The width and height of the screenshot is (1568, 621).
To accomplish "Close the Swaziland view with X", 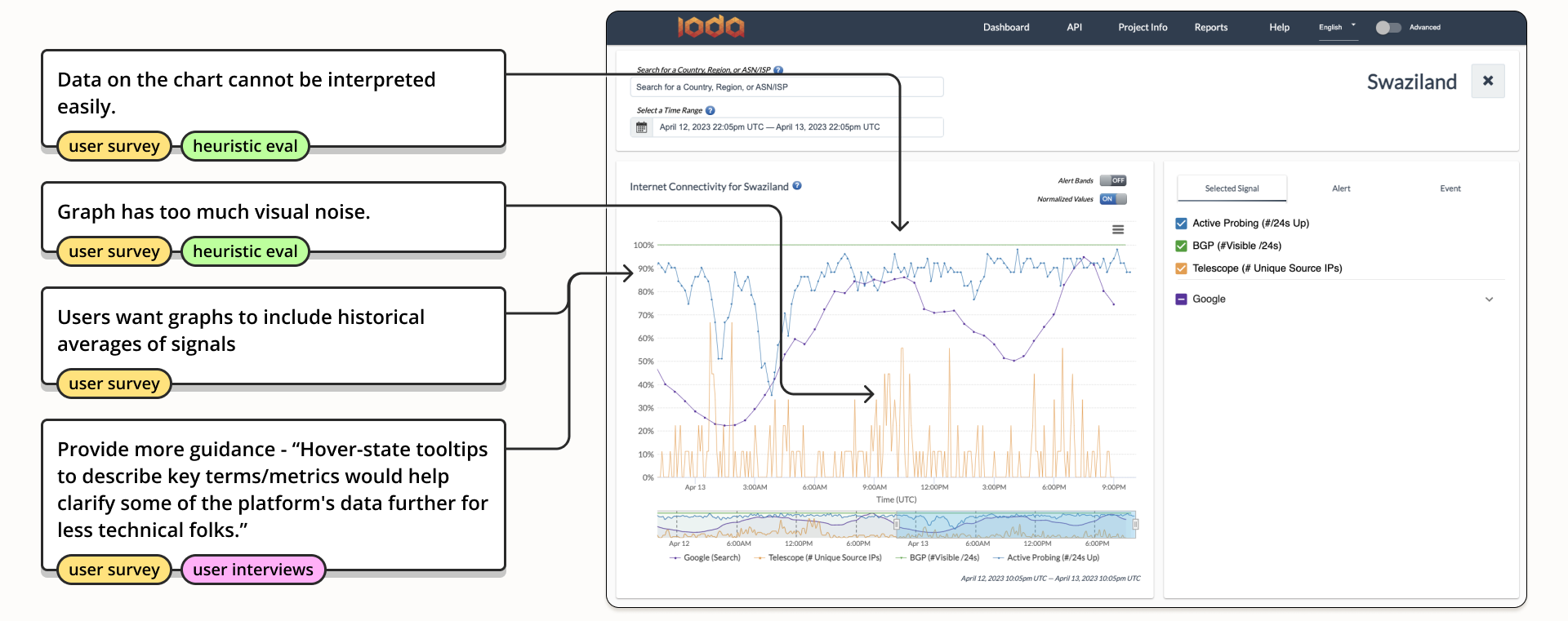I will [x=1488, y=81].
